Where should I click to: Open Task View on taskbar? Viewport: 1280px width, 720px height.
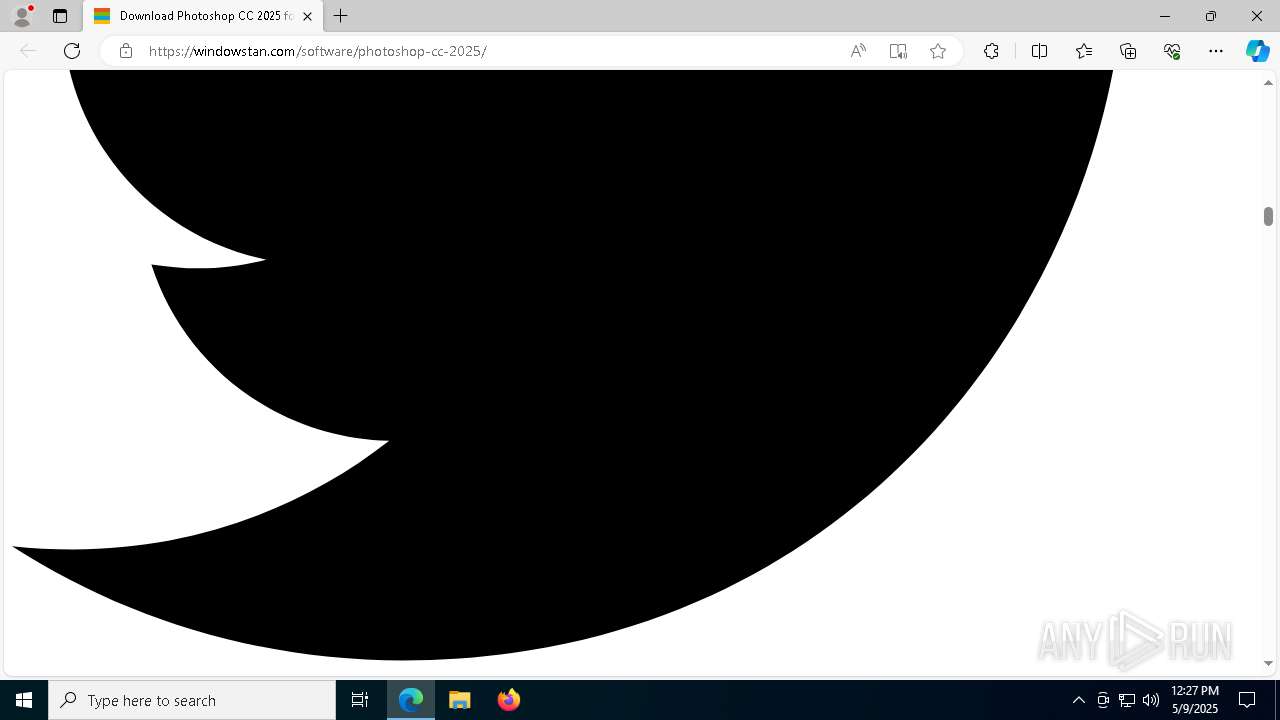click(360, 700)
